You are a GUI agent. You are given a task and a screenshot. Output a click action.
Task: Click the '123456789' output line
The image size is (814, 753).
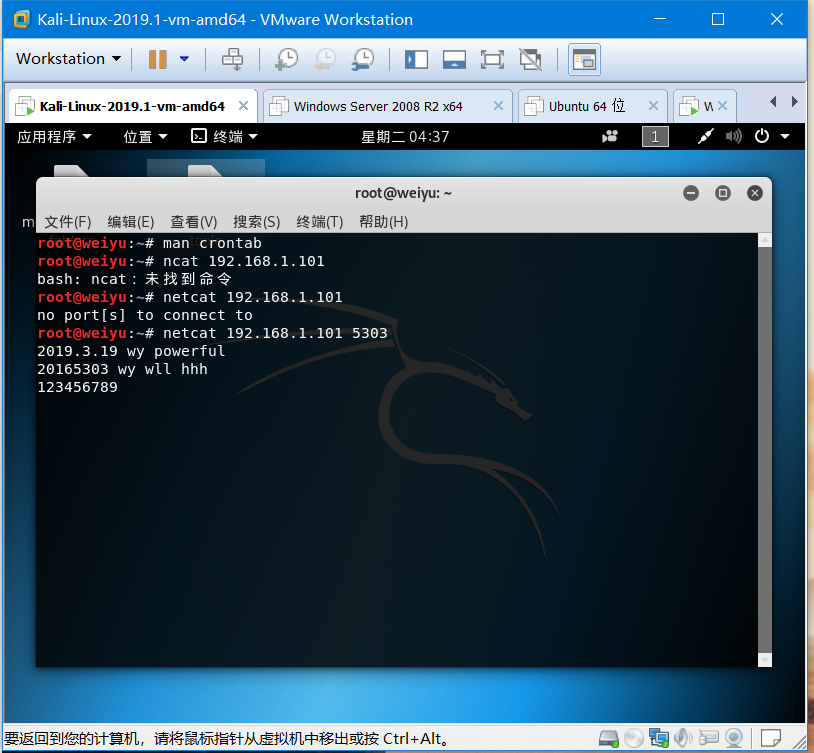coord(77,387)
